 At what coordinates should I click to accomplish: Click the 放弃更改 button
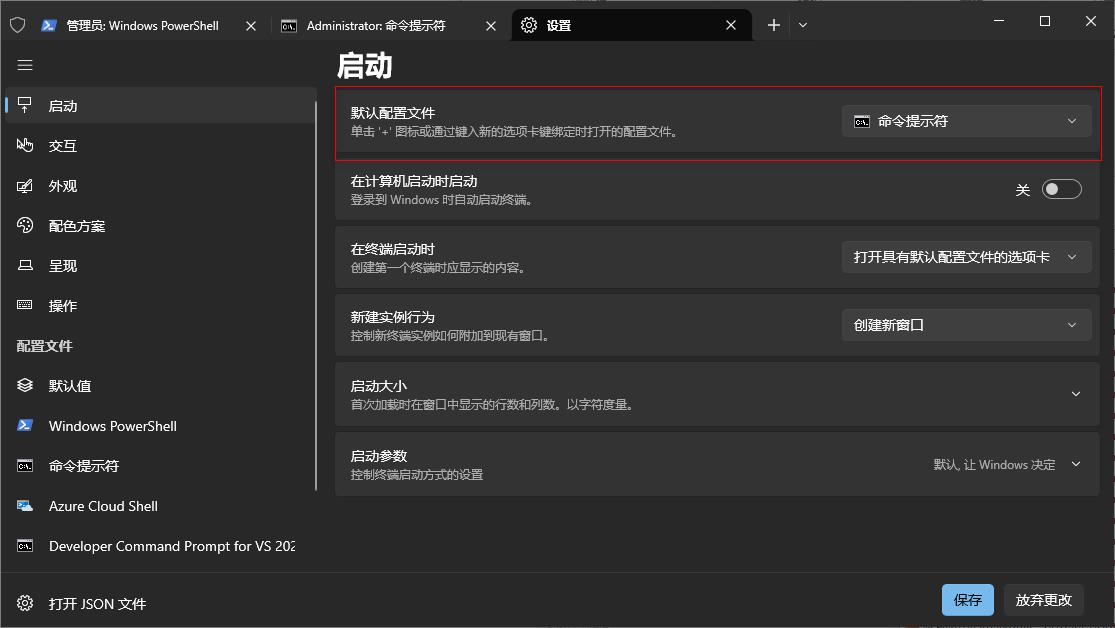point(1043,599)
